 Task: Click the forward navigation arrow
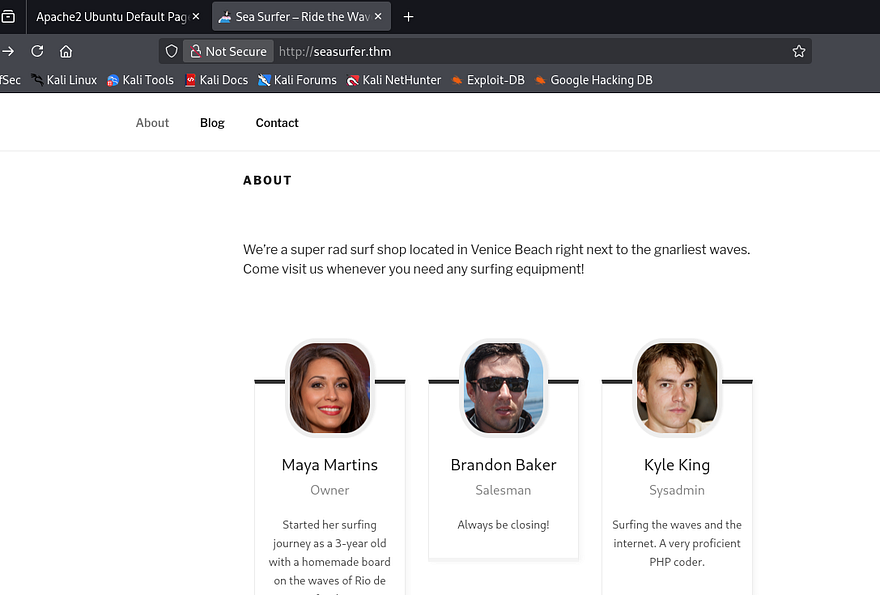8,51
